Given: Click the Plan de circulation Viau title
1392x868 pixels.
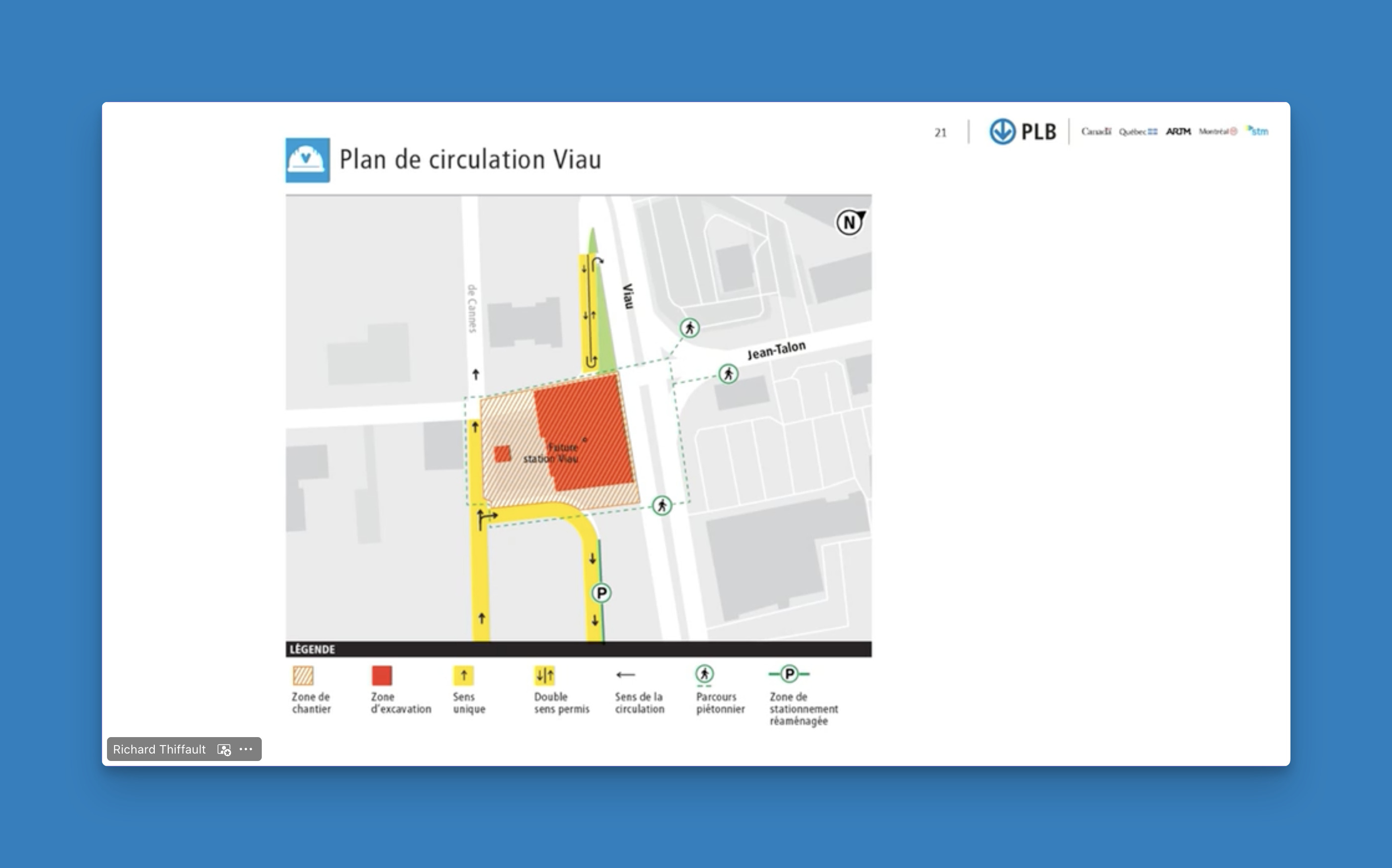Looking at the screenshot, I should click(470, 160).
